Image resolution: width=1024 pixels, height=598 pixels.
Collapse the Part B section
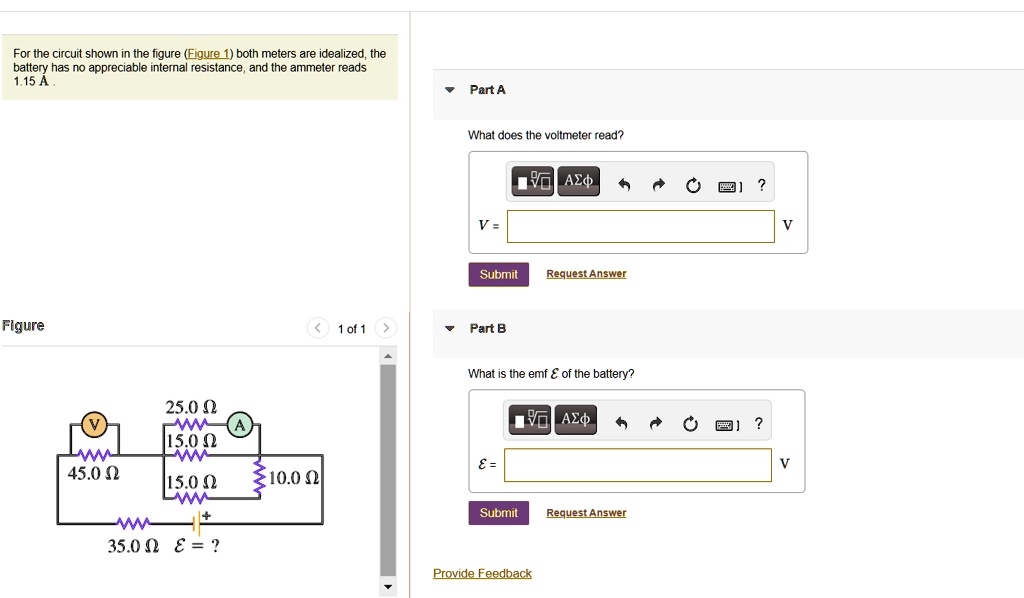pos(449,328)
